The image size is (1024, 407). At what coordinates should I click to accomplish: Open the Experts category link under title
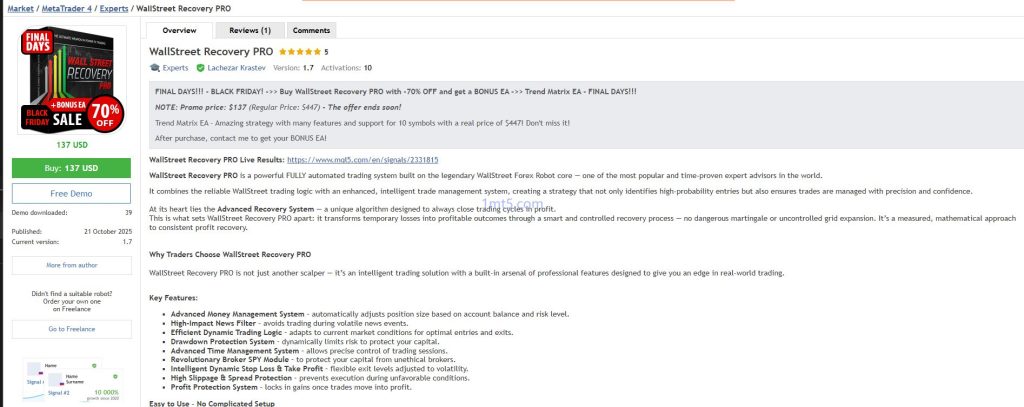(x=175, y=68)
